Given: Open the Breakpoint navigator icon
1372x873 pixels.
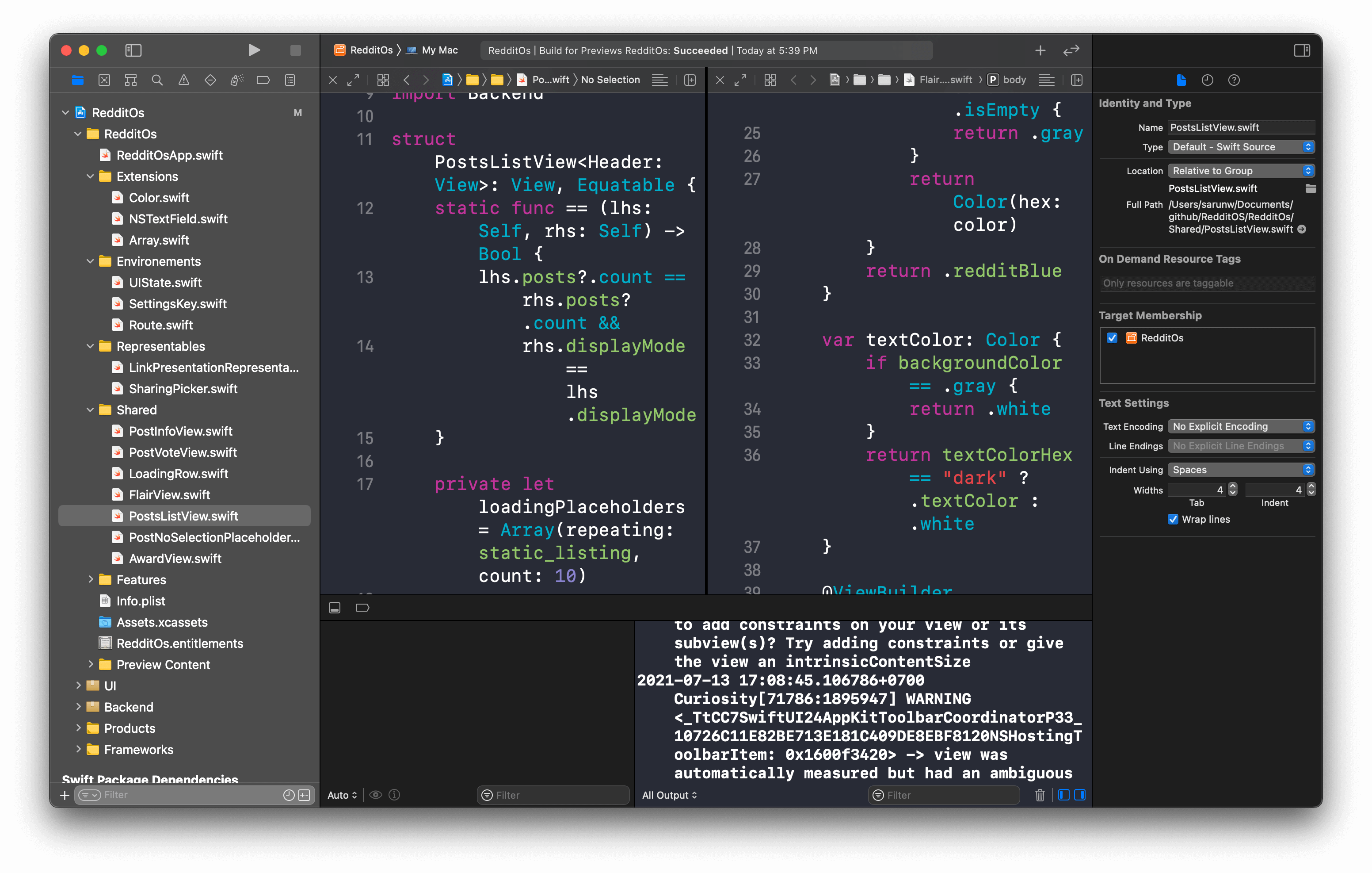Looking at the screenshot, I should pyautogui.click(x=263, y=80).
